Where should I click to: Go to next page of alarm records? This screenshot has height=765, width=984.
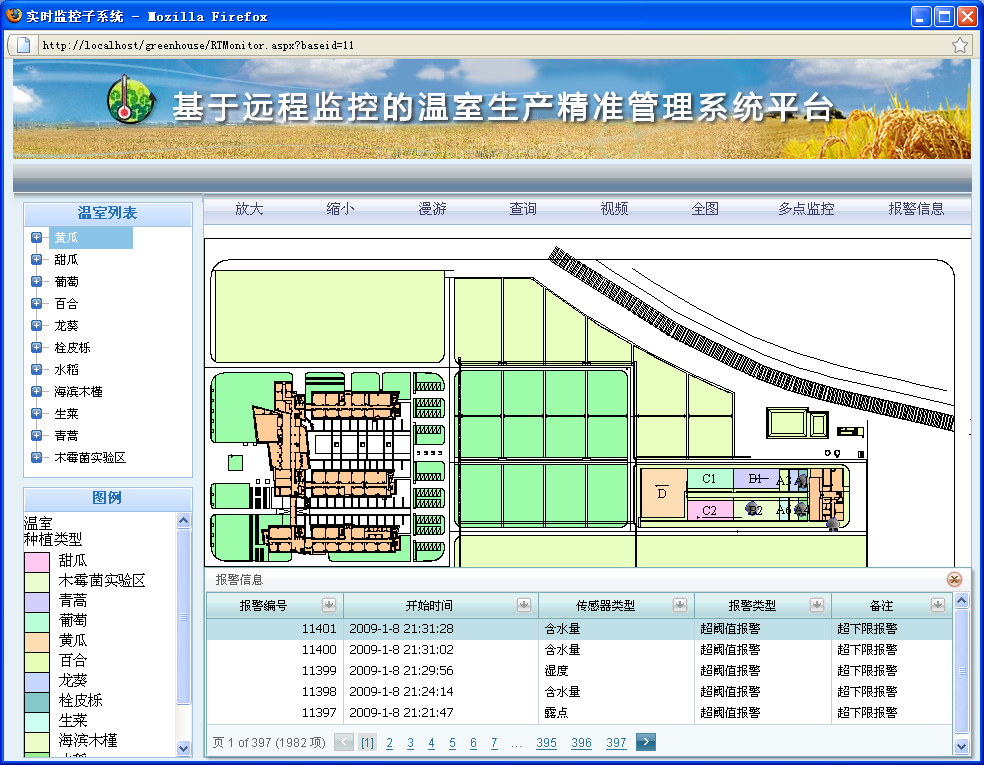click(646, 742)
